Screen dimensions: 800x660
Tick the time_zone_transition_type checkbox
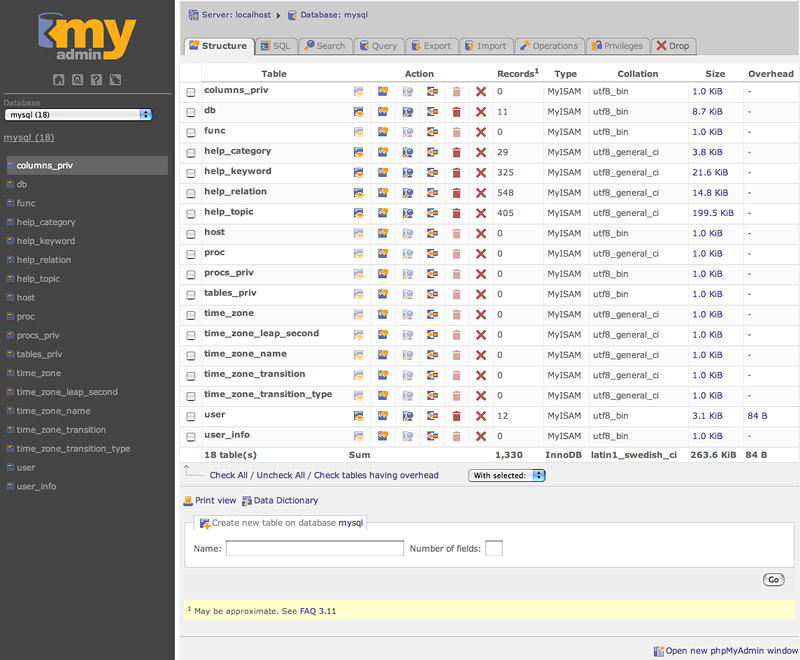tap(191, 396)
